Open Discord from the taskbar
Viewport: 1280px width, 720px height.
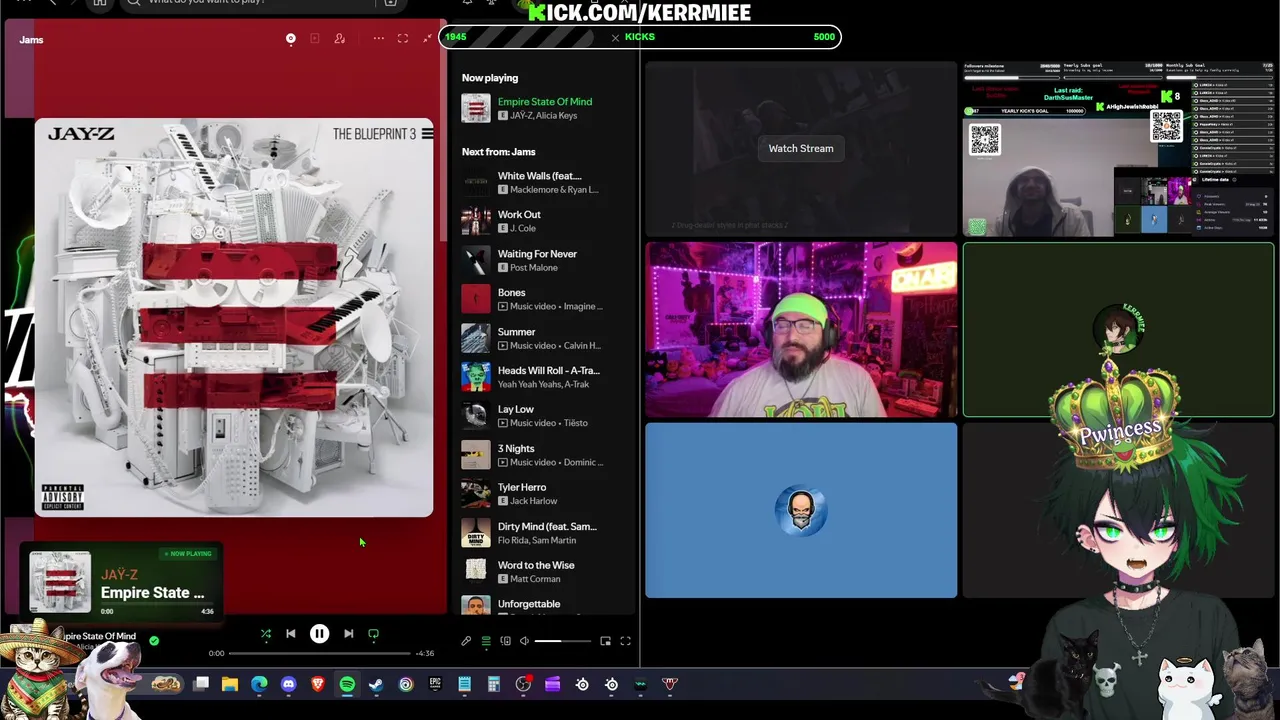click(x=289, y=684)
